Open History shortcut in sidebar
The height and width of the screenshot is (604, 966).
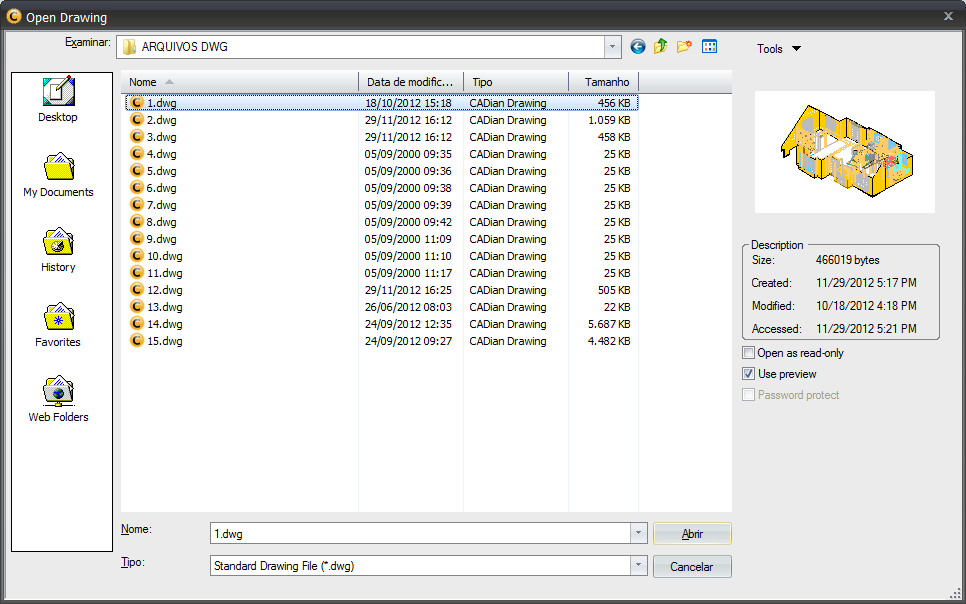(59, 250)
